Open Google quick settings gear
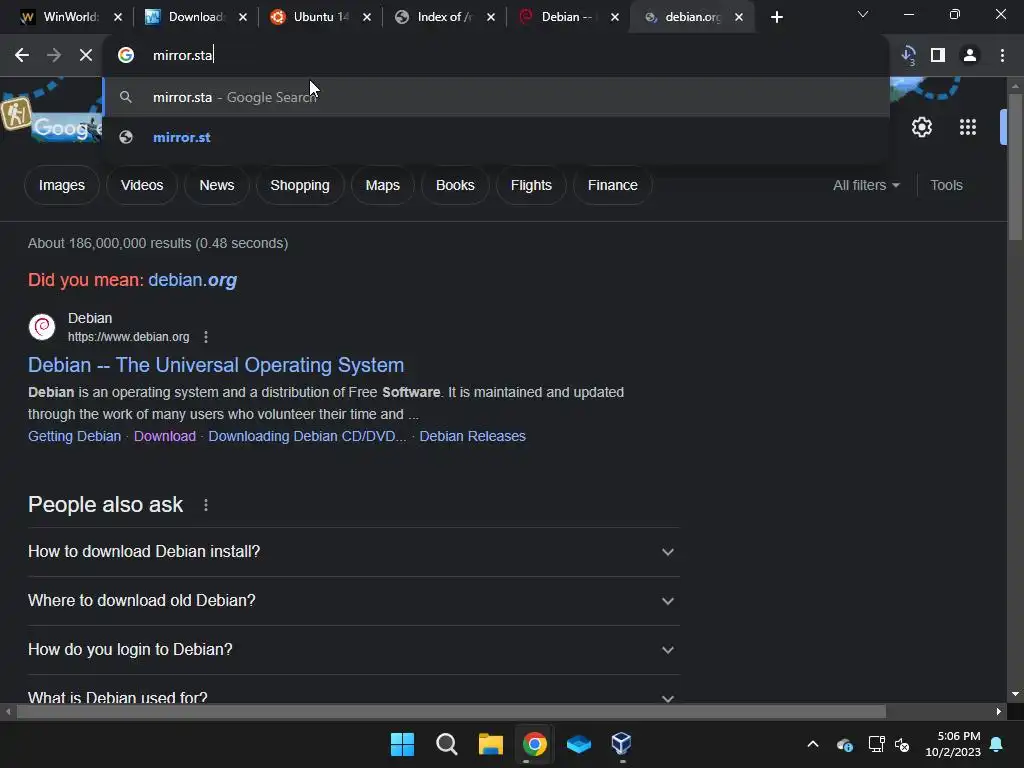The image size is (1024, 768). click(921, 127)
